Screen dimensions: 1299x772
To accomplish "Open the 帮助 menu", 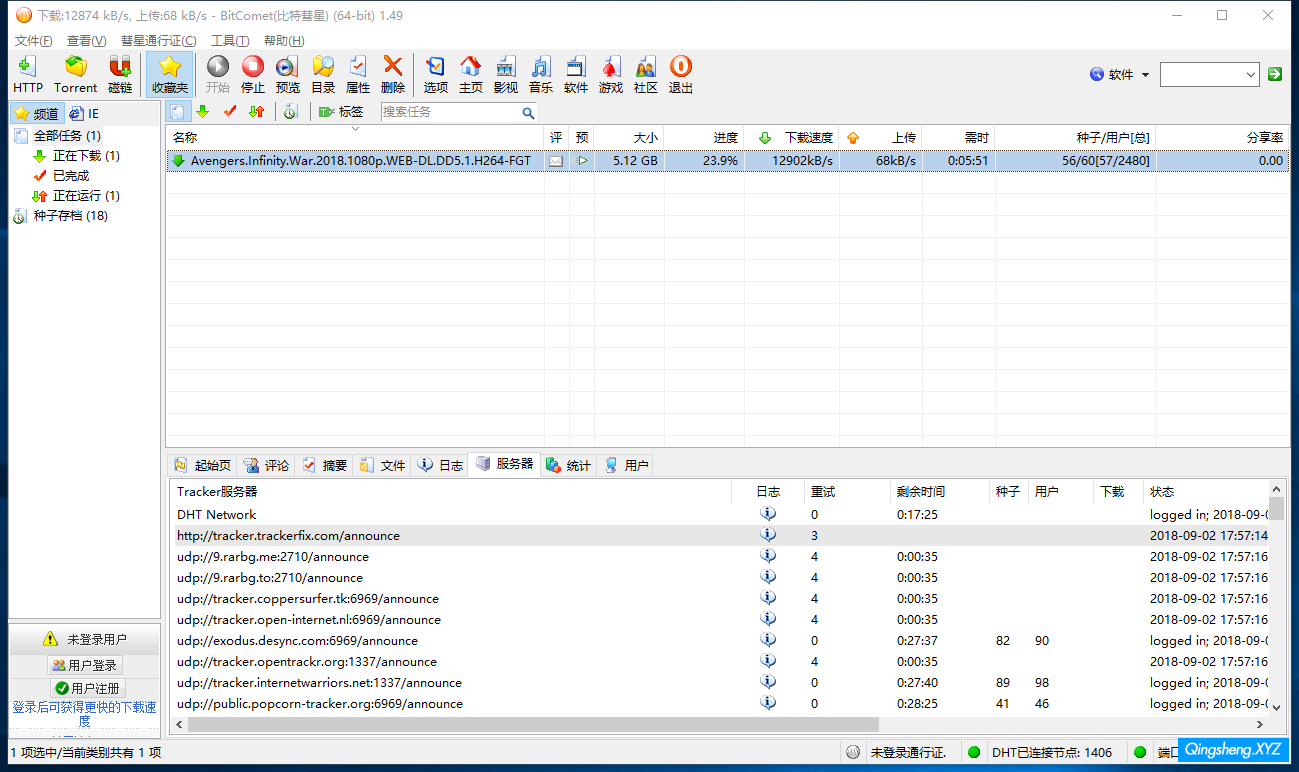I will click(x=284, y=41).
